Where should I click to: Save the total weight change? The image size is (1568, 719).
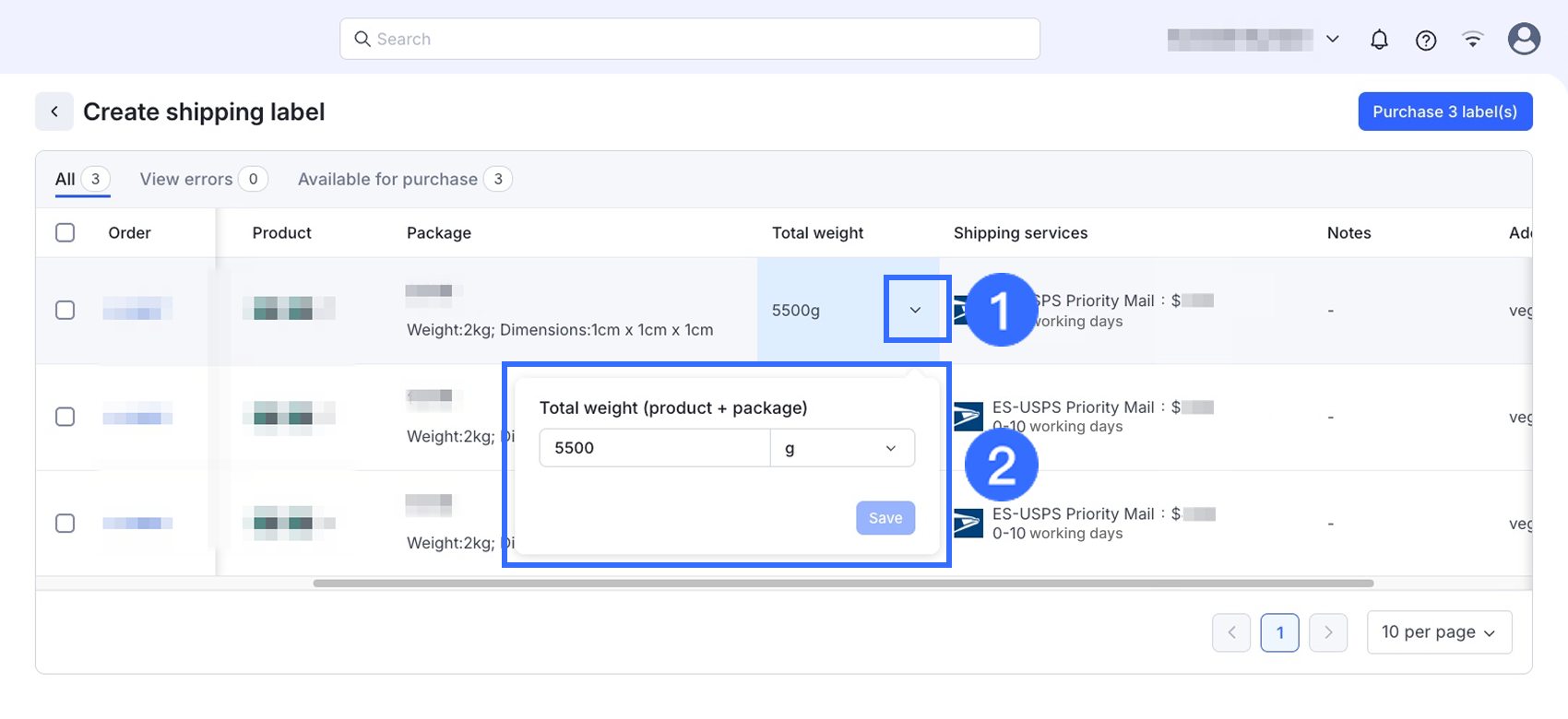(x=885, y=518)
